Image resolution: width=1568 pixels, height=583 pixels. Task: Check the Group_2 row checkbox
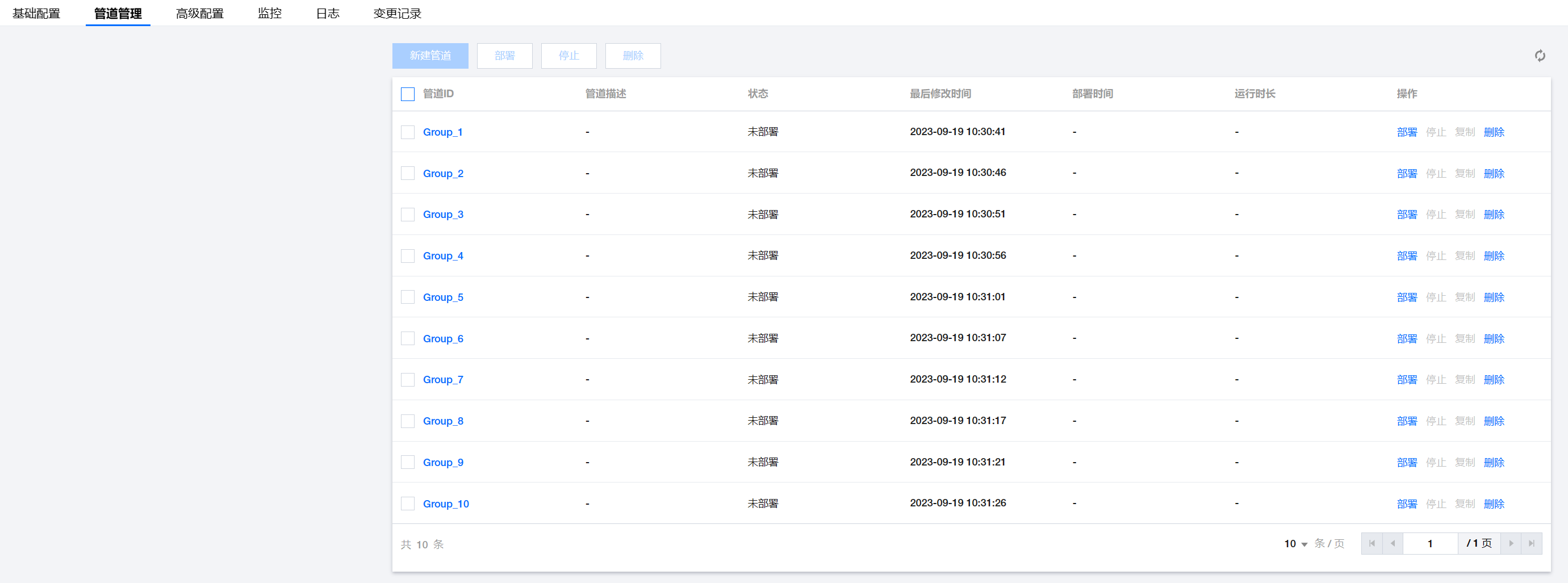pos(408,174)
